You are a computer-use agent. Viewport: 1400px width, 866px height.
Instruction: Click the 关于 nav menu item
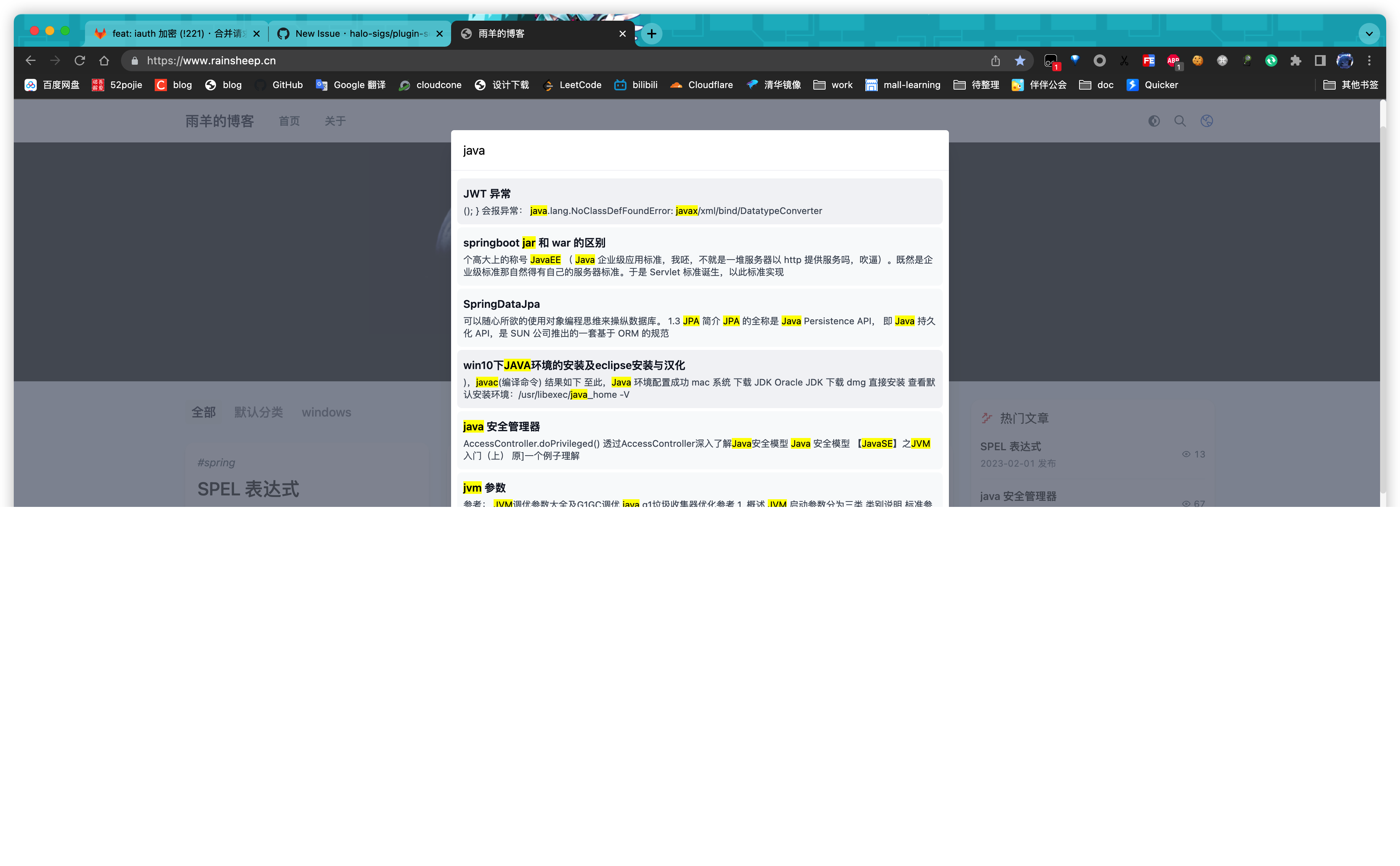point(335,121)
